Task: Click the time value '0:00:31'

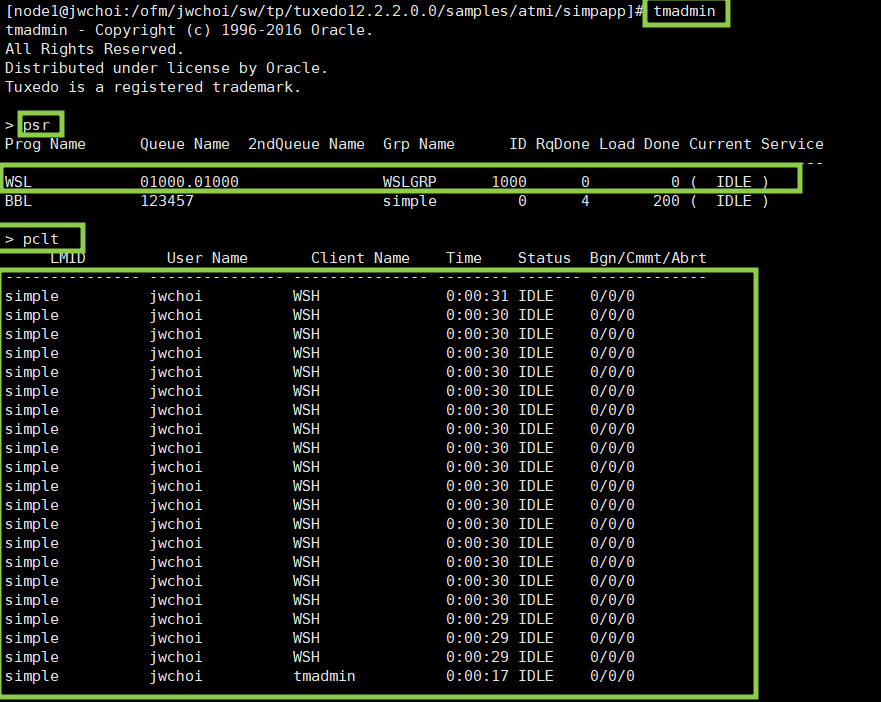Action: pos(477,296)
